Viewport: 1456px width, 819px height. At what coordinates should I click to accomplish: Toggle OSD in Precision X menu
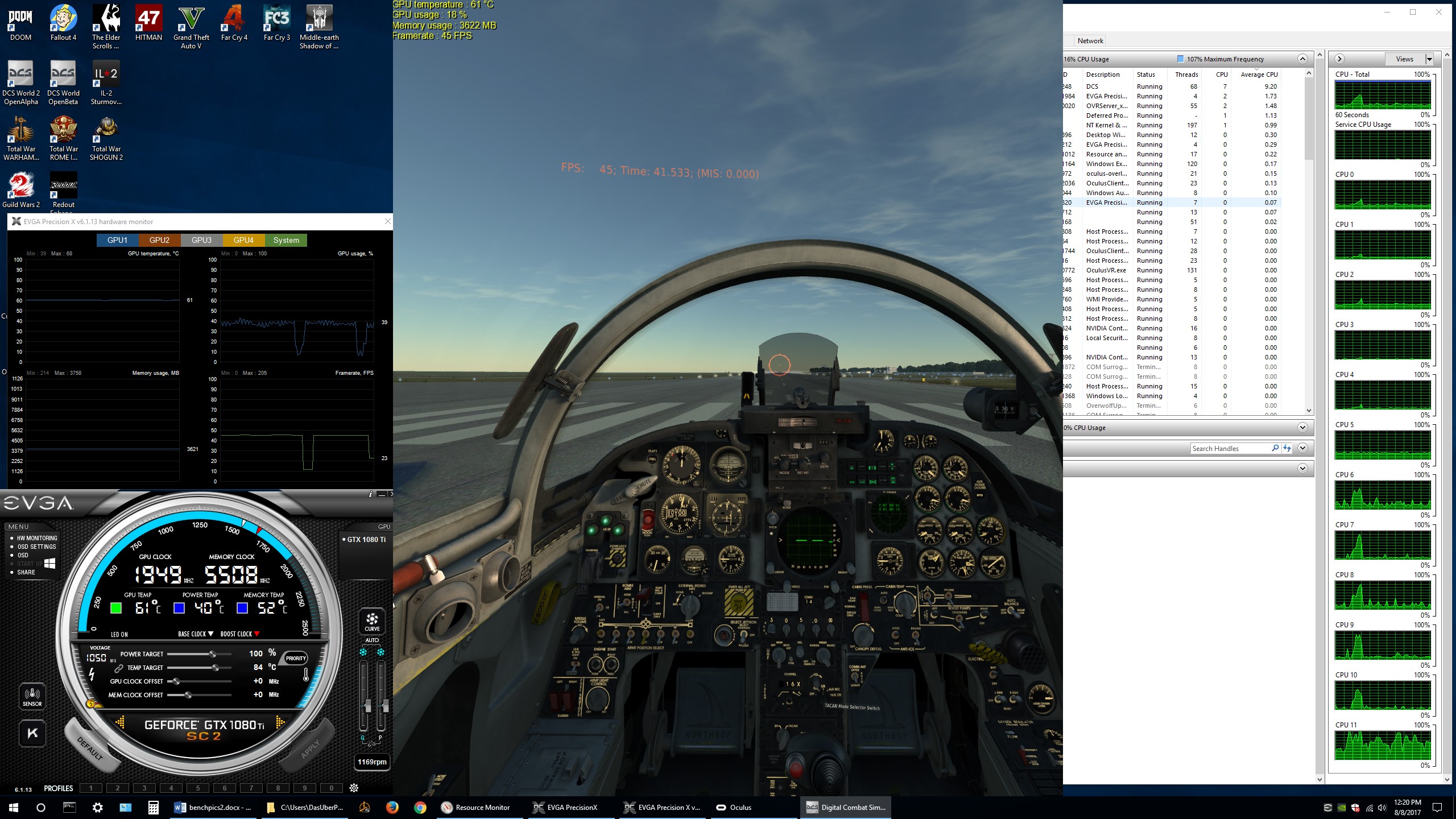pos(23,555)
